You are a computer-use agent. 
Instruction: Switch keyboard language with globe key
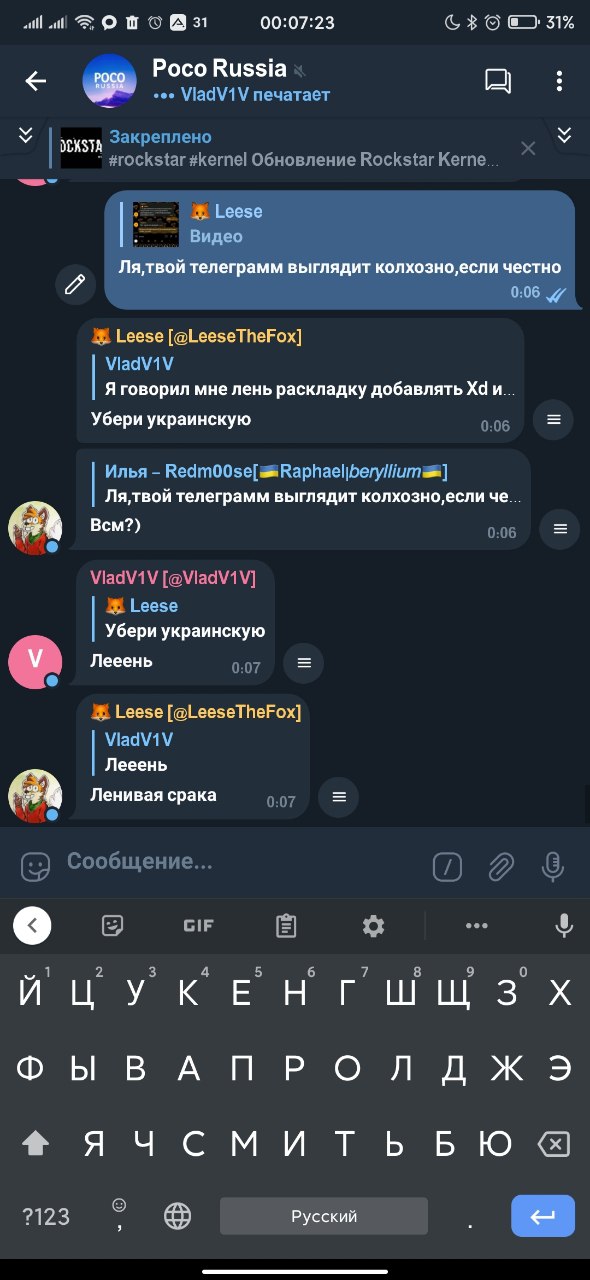tap(177, 1216)
